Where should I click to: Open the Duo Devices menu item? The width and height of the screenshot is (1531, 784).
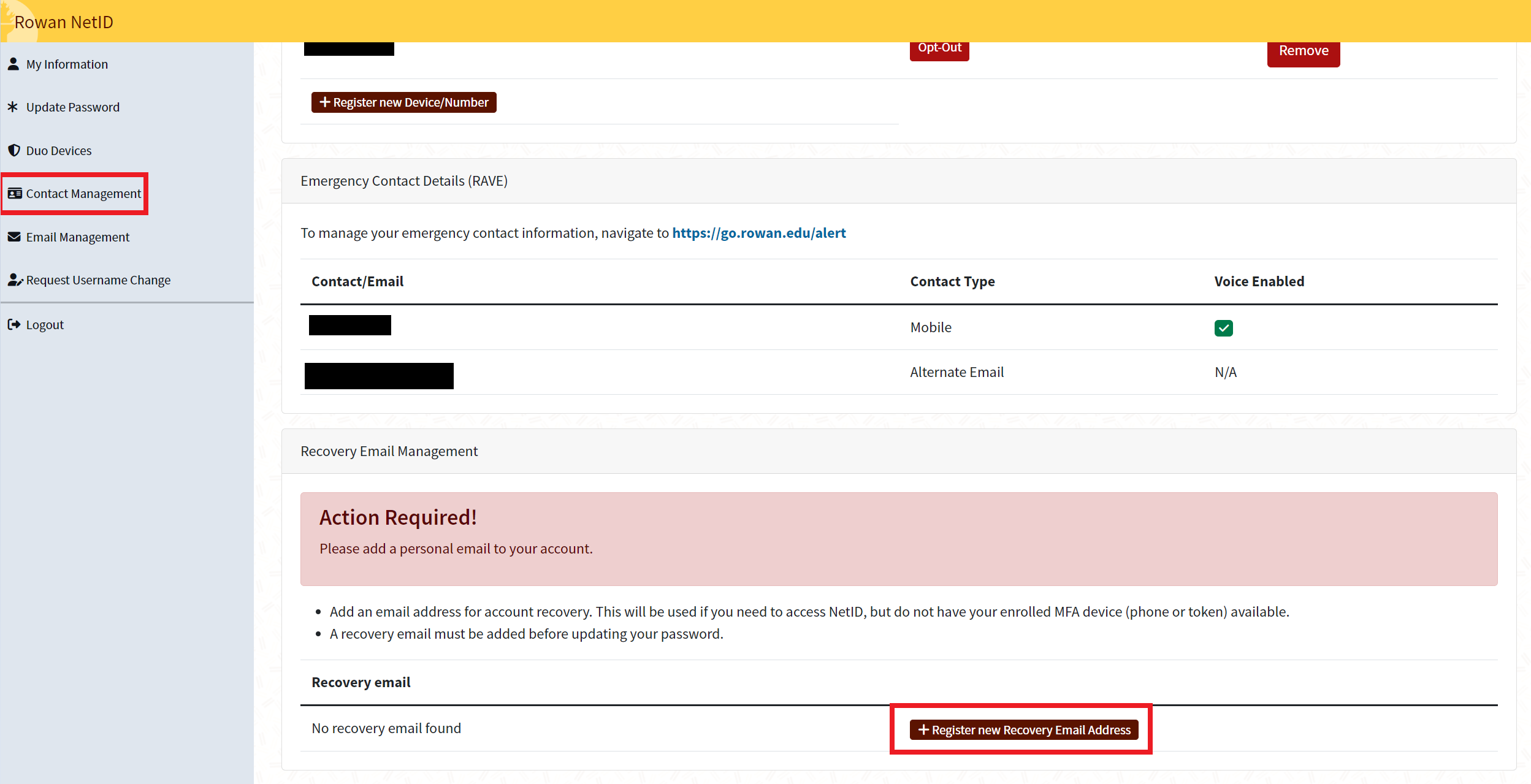[59, 151]
